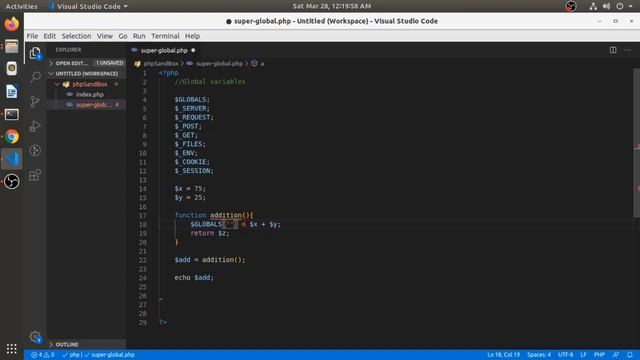Open the Run menu
This screenshot has height=360, width=640.
[x=139, y=36]
